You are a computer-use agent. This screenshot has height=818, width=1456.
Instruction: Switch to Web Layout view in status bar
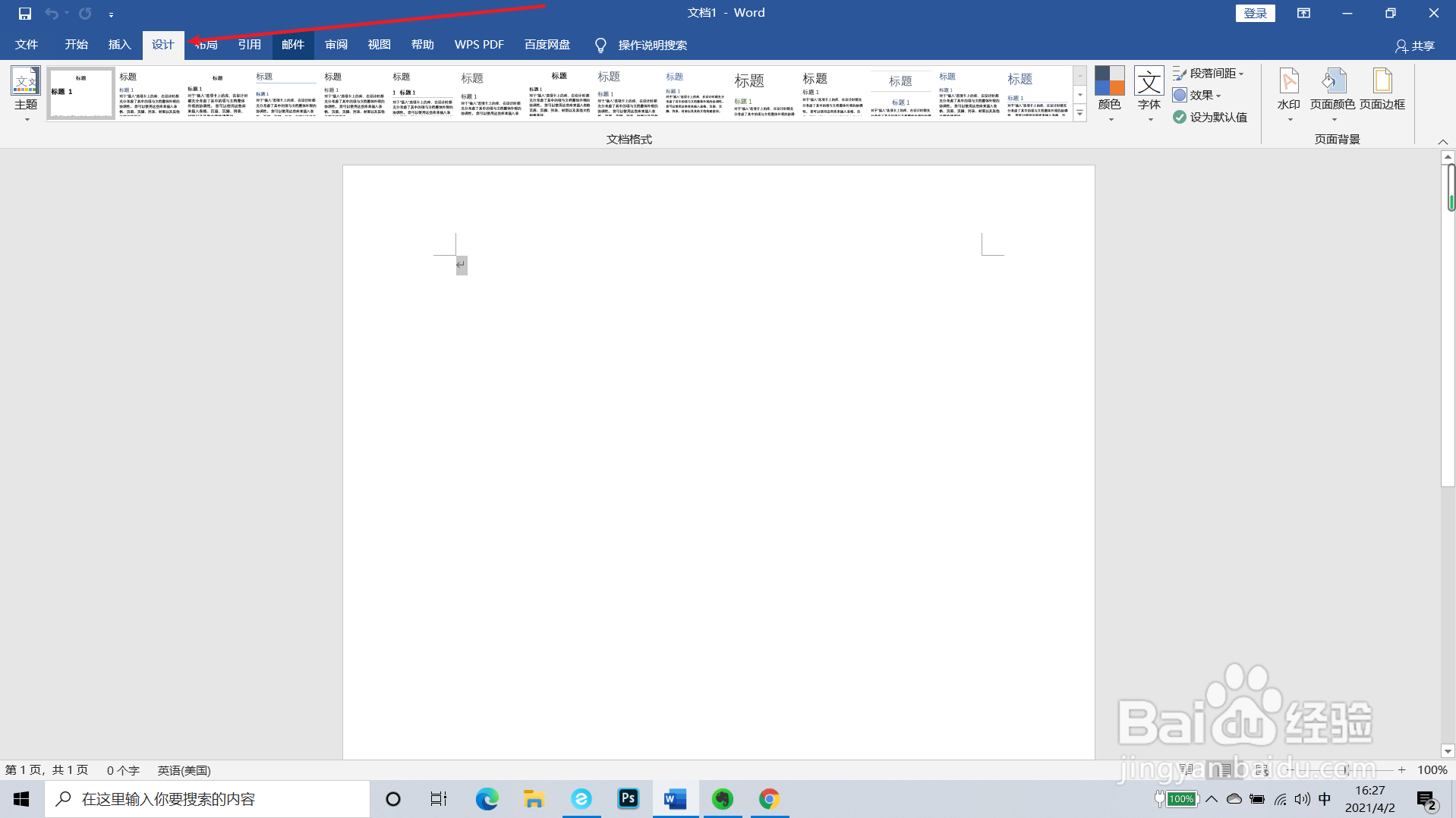click(1262, 770)
